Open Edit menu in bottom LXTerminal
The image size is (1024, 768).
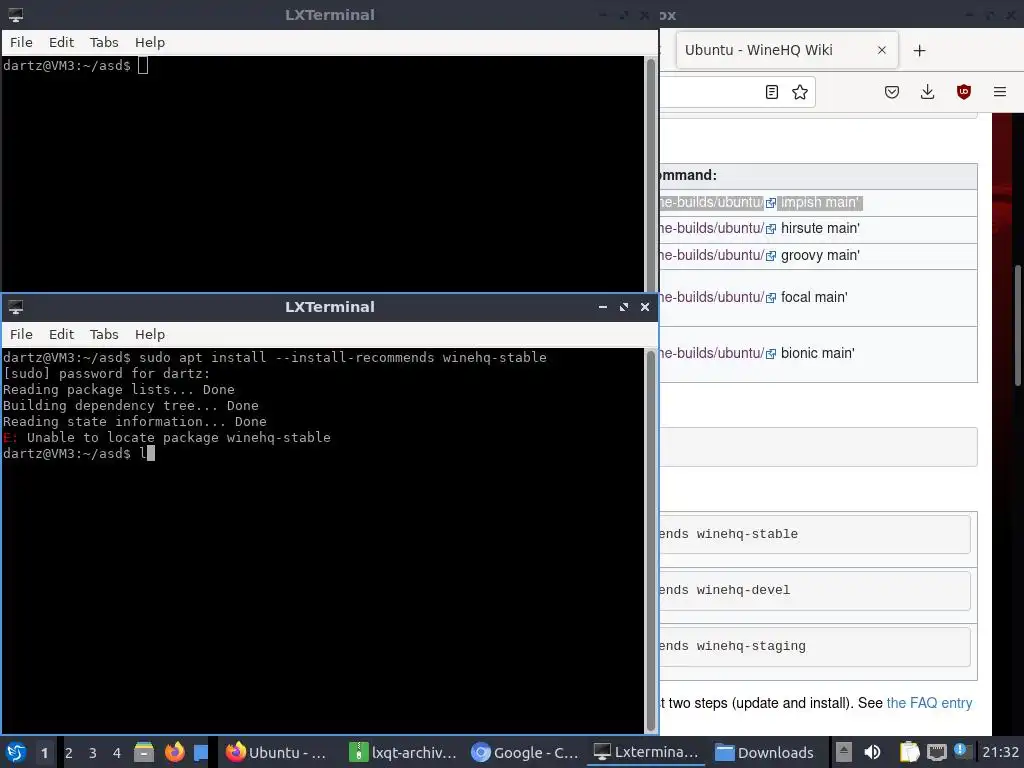[x=61, y=334]
